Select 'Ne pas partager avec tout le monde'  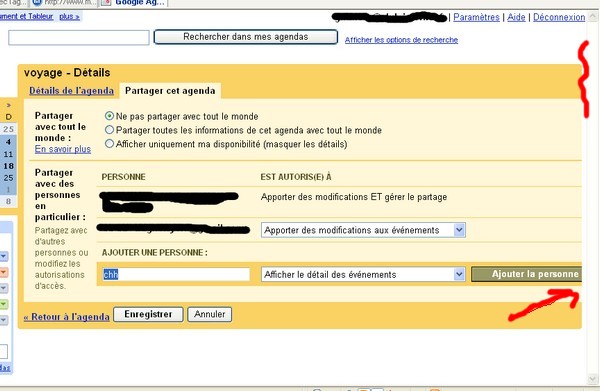[109, 116]
